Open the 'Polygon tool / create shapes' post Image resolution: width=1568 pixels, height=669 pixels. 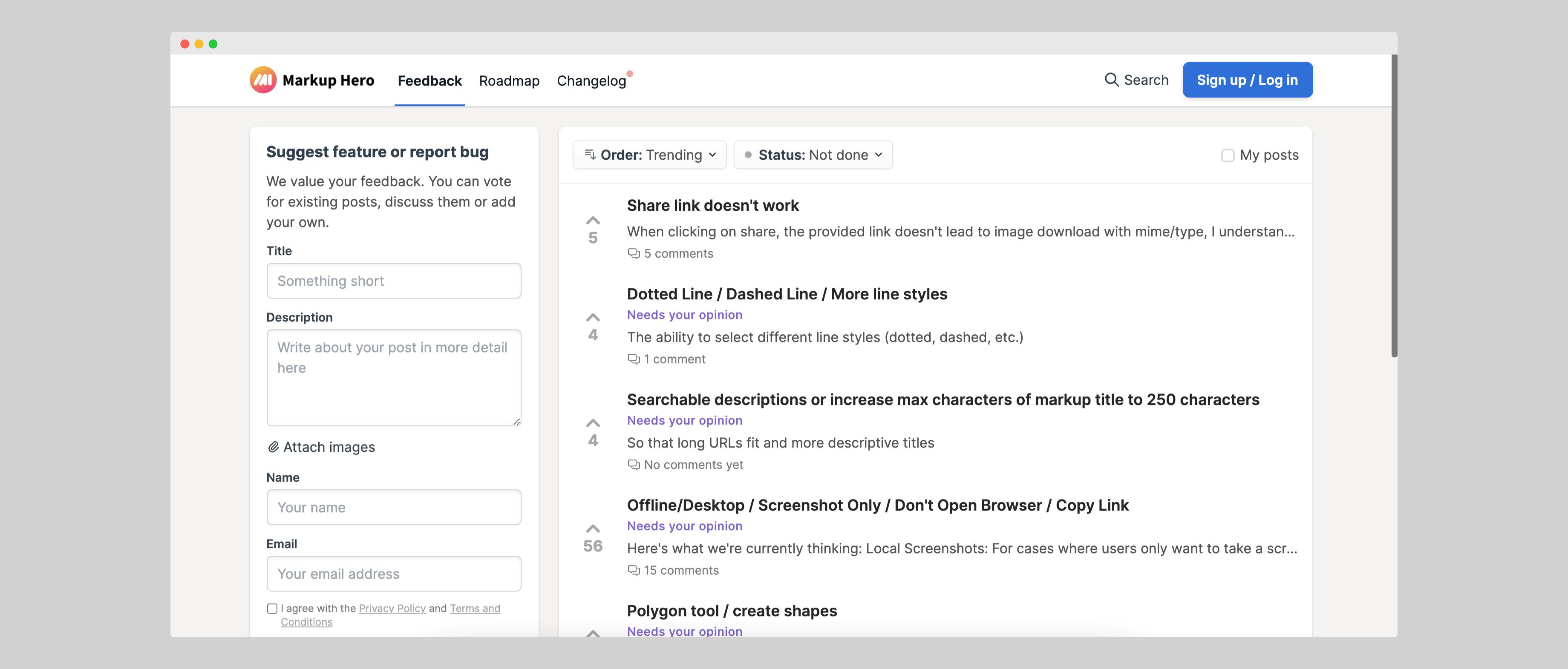point(732,611)
